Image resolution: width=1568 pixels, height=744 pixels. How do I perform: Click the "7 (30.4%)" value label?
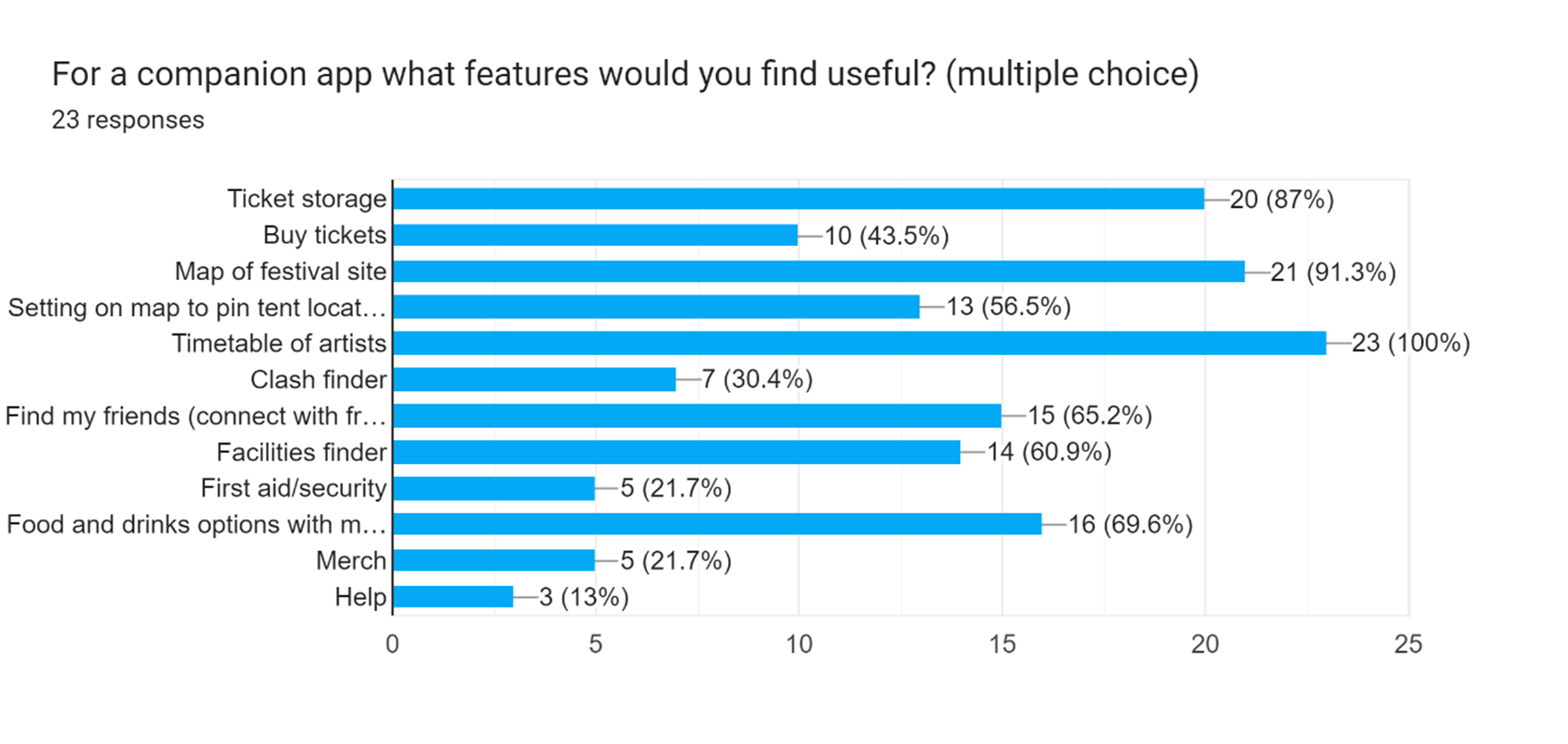point(757,379)
